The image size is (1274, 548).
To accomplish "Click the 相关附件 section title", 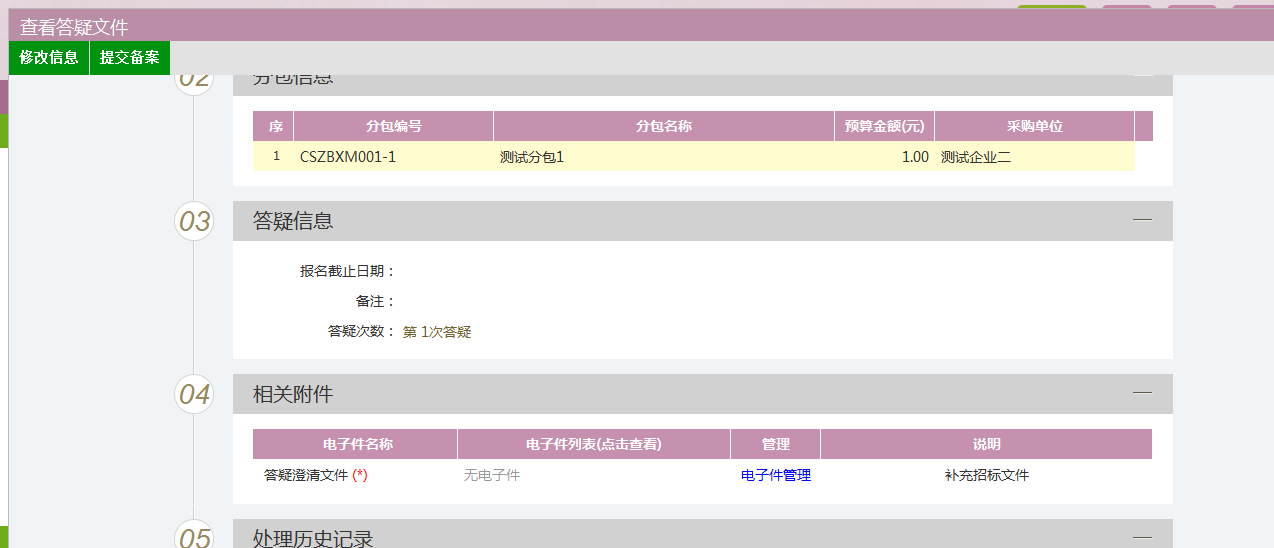I will [293, 395].
